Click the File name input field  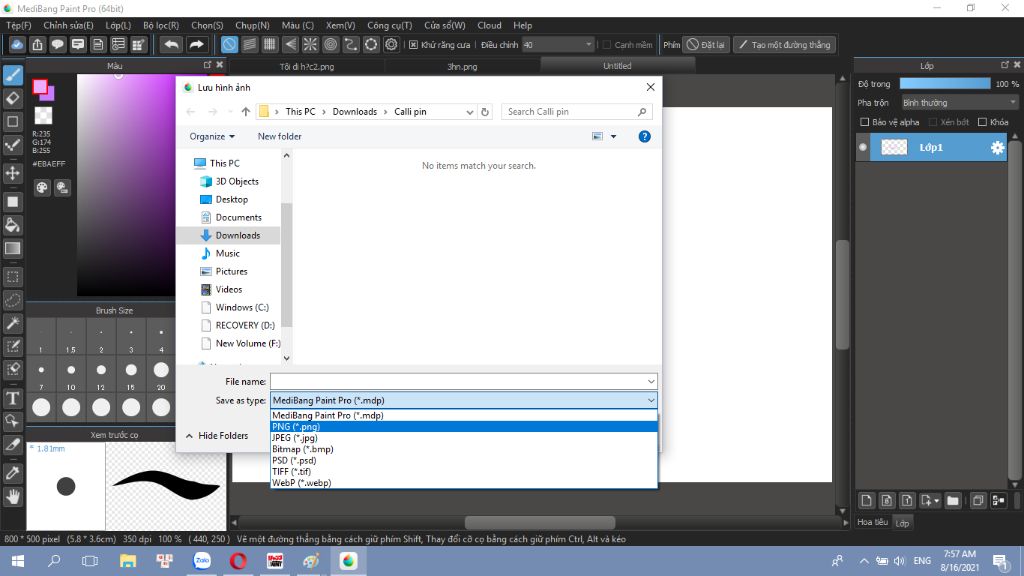pos(457,381)
